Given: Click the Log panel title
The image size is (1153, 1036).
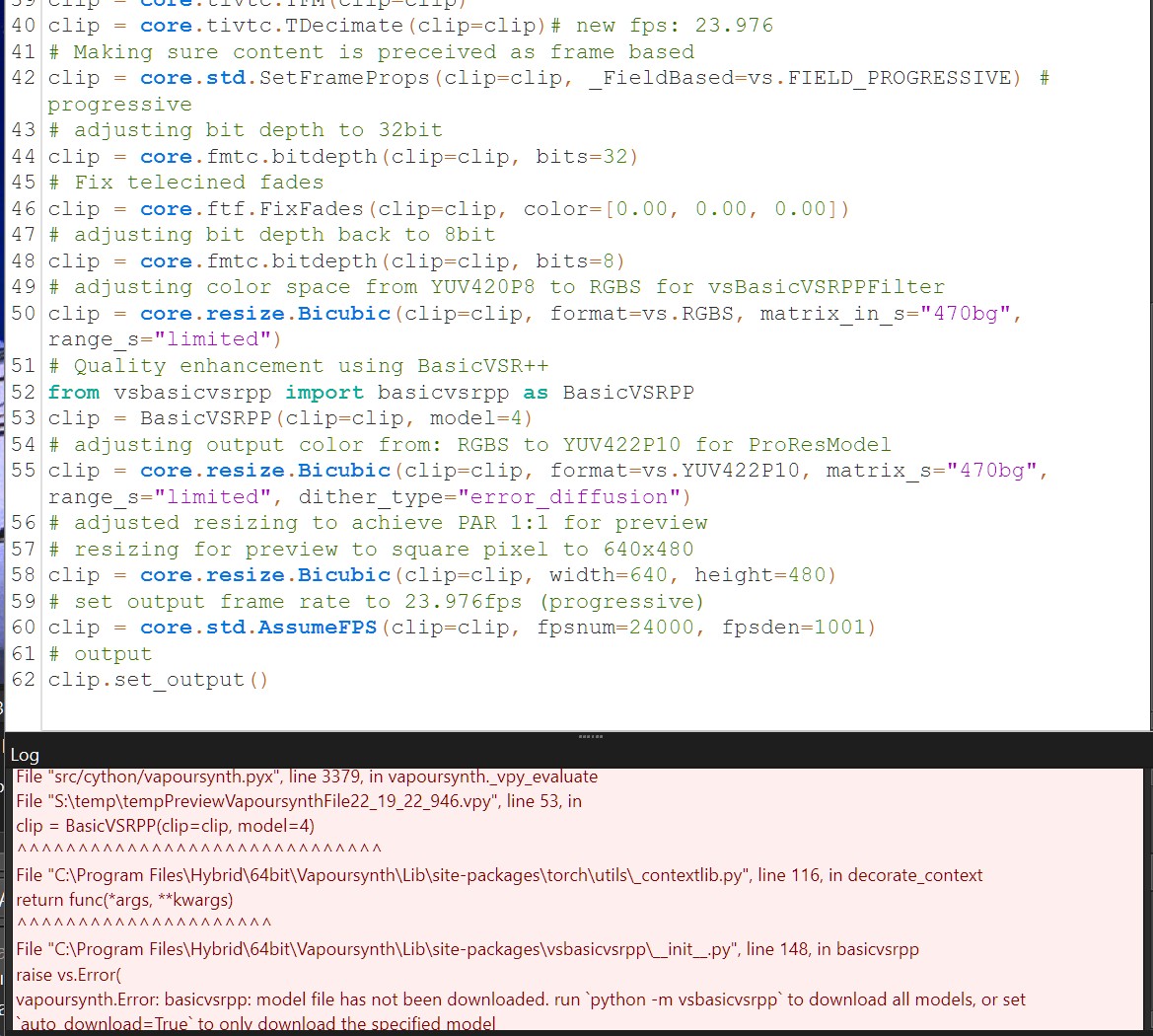Looking at the screenshot, I should pyautogui.click(x=24, y=756).
